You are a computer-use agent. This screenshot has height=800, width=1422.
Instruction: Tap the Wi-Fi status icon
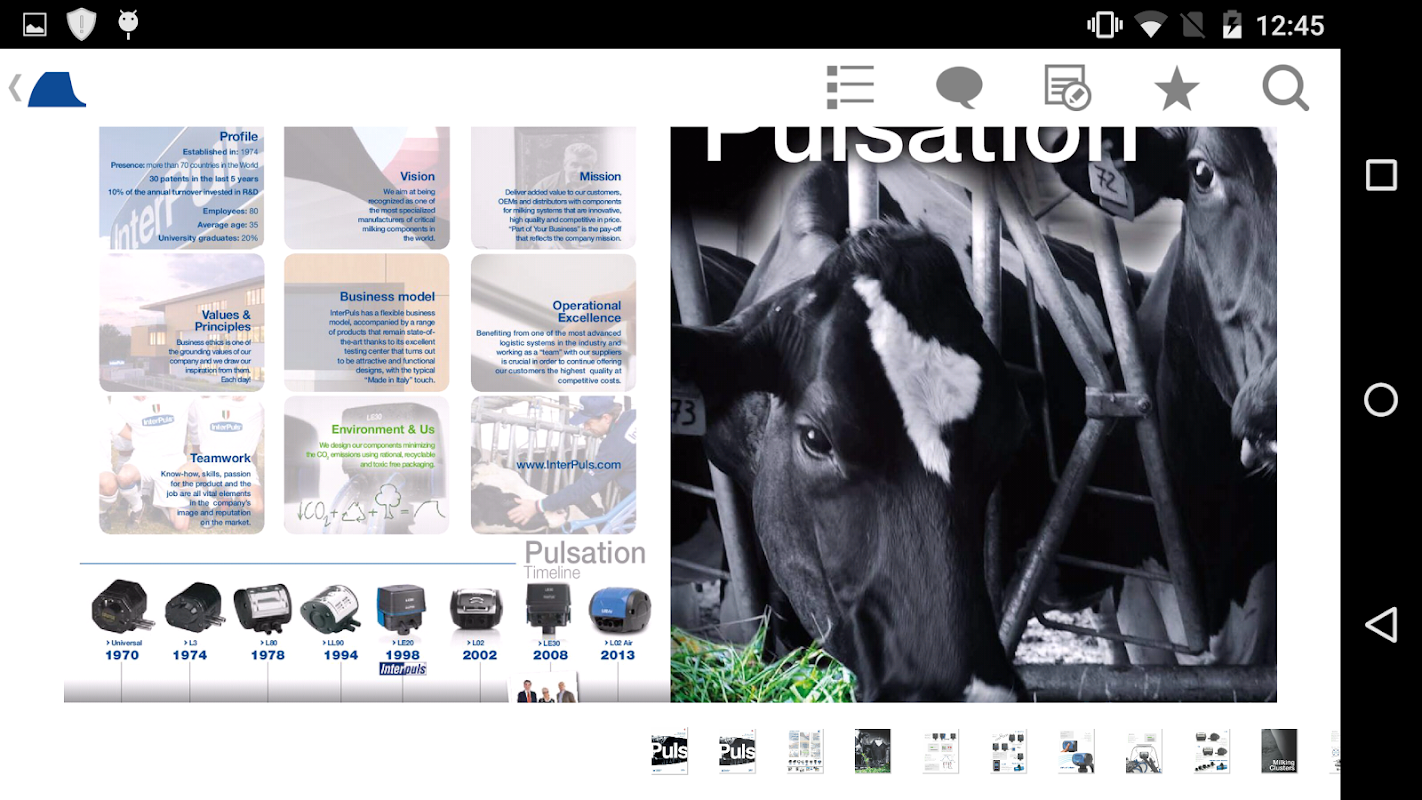tap(1152, 25)
